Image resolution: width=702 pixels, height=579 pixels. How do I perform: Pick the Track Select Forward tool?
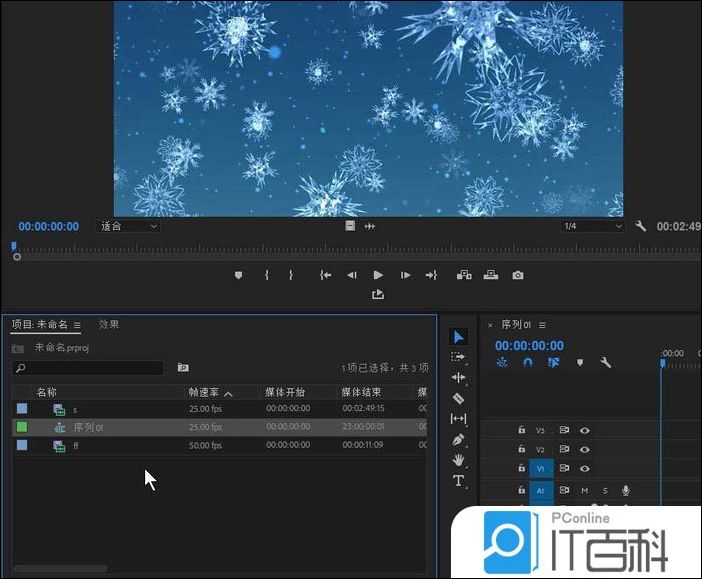(458, 357)
